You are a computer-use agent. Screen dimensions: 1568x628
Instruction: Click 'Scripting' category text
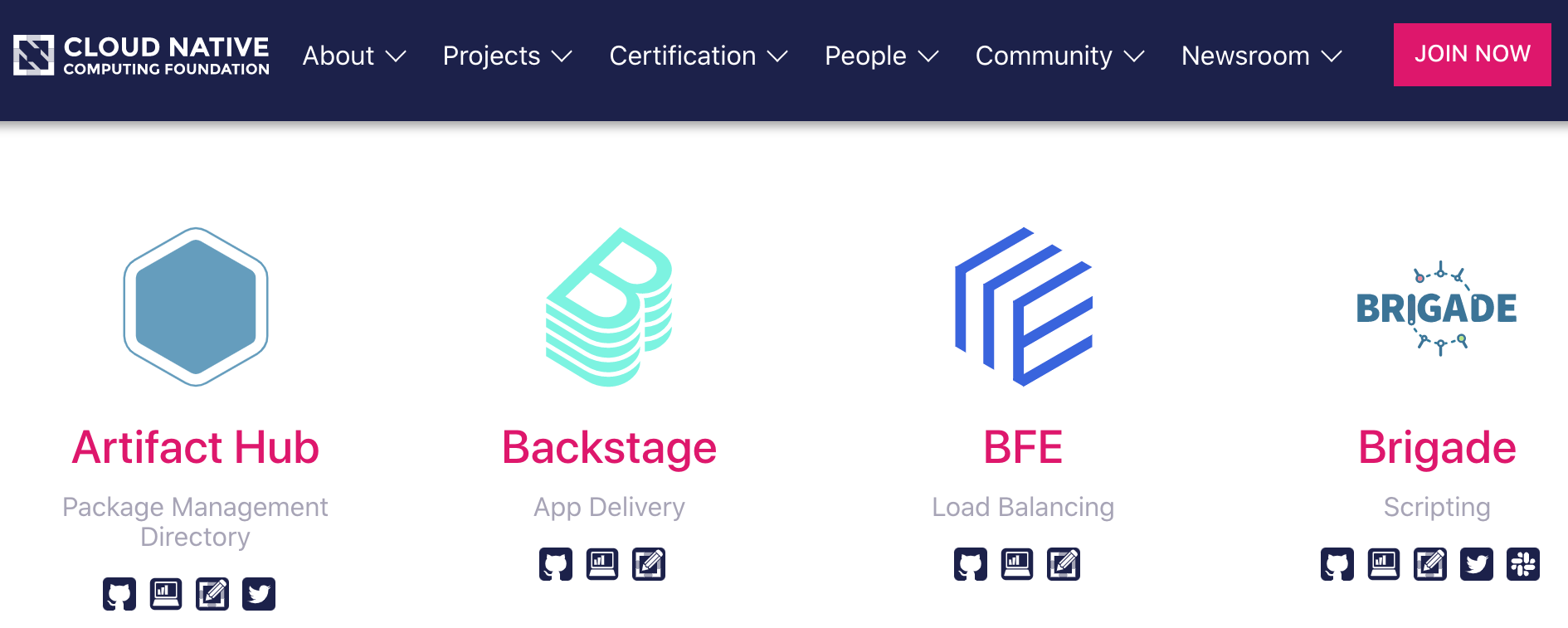(x=1437, y=508)
